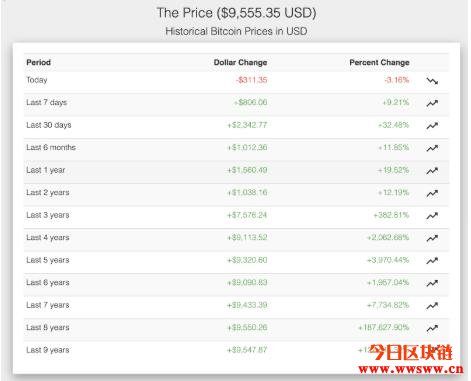Click uptrend icon for Last 5 years
Viewport: 471px width, 381px height.
432,261
